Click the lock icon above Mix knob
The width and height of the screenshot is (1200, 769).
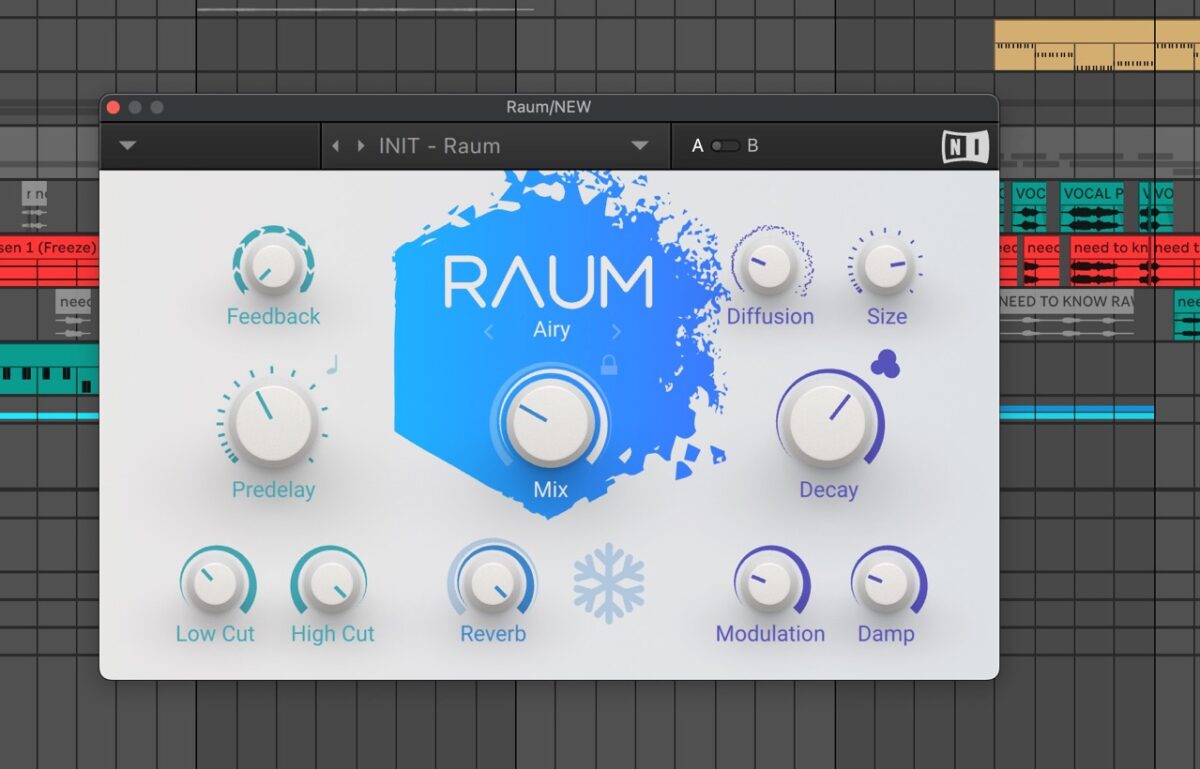click(608, 366)
